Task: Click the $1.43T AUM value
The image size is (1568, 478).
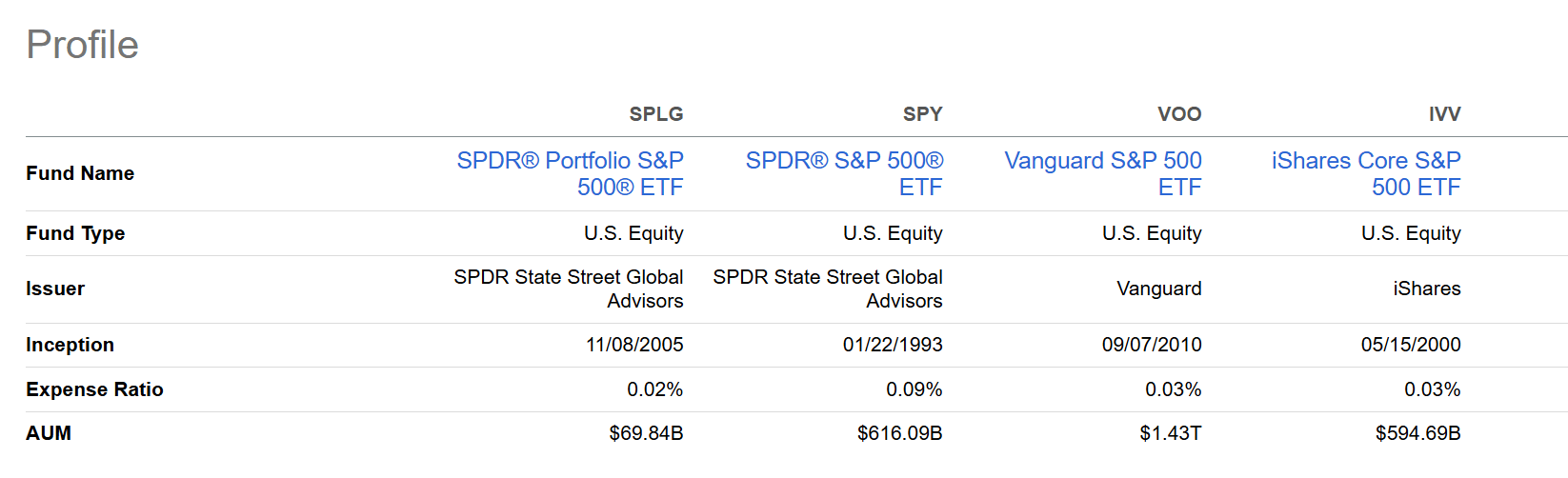Action: (x=1170, y=433)
